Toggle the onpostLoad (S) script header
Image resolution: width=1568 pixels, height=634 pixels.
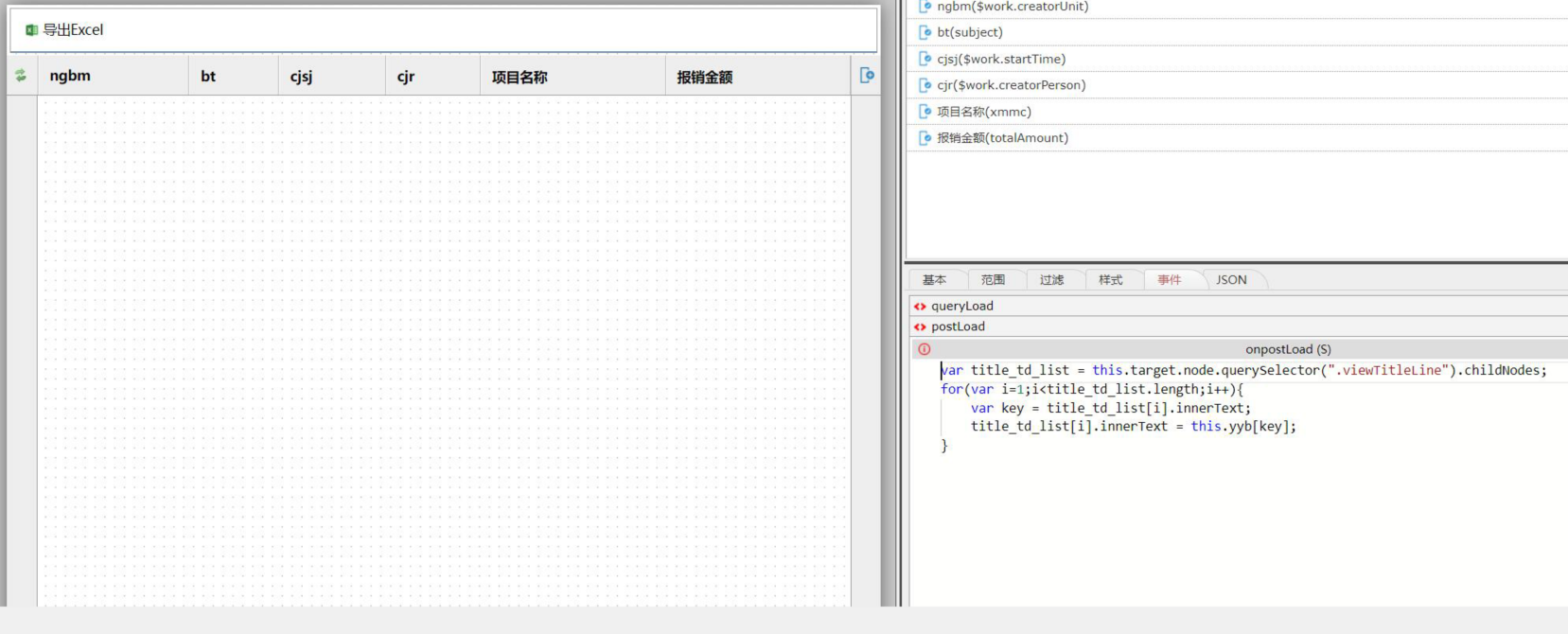click(x=1287, y=349)
